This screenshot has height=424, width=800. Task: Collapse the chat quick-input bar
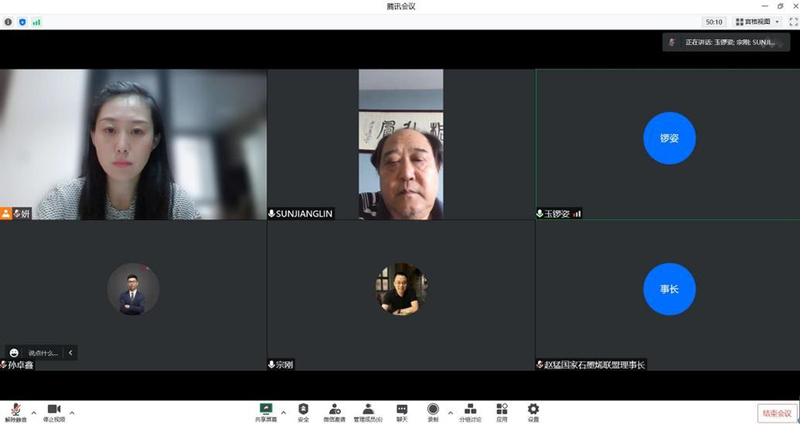pyautogui.click(x=70, y=353)
